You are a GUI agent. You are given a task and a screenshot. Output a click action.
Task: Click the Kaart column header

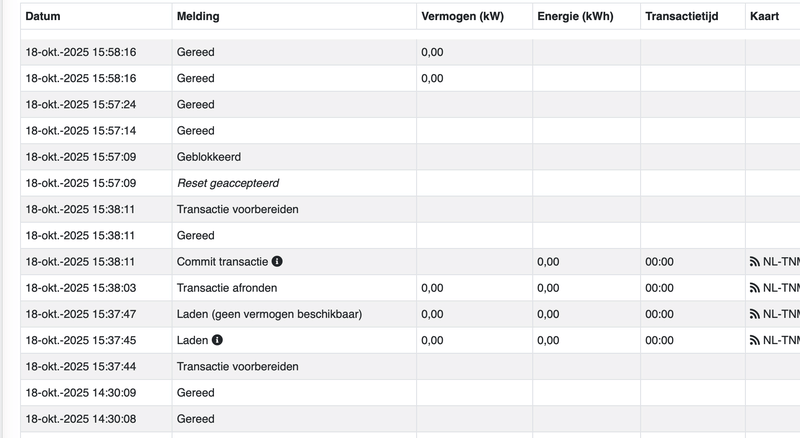click(x=764, y=17)
